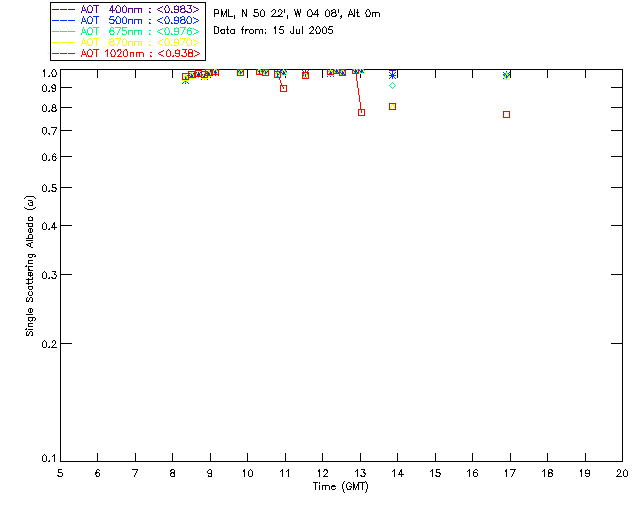
Task: Click the x-axis tick label 6
Action: tap(98, 473)
